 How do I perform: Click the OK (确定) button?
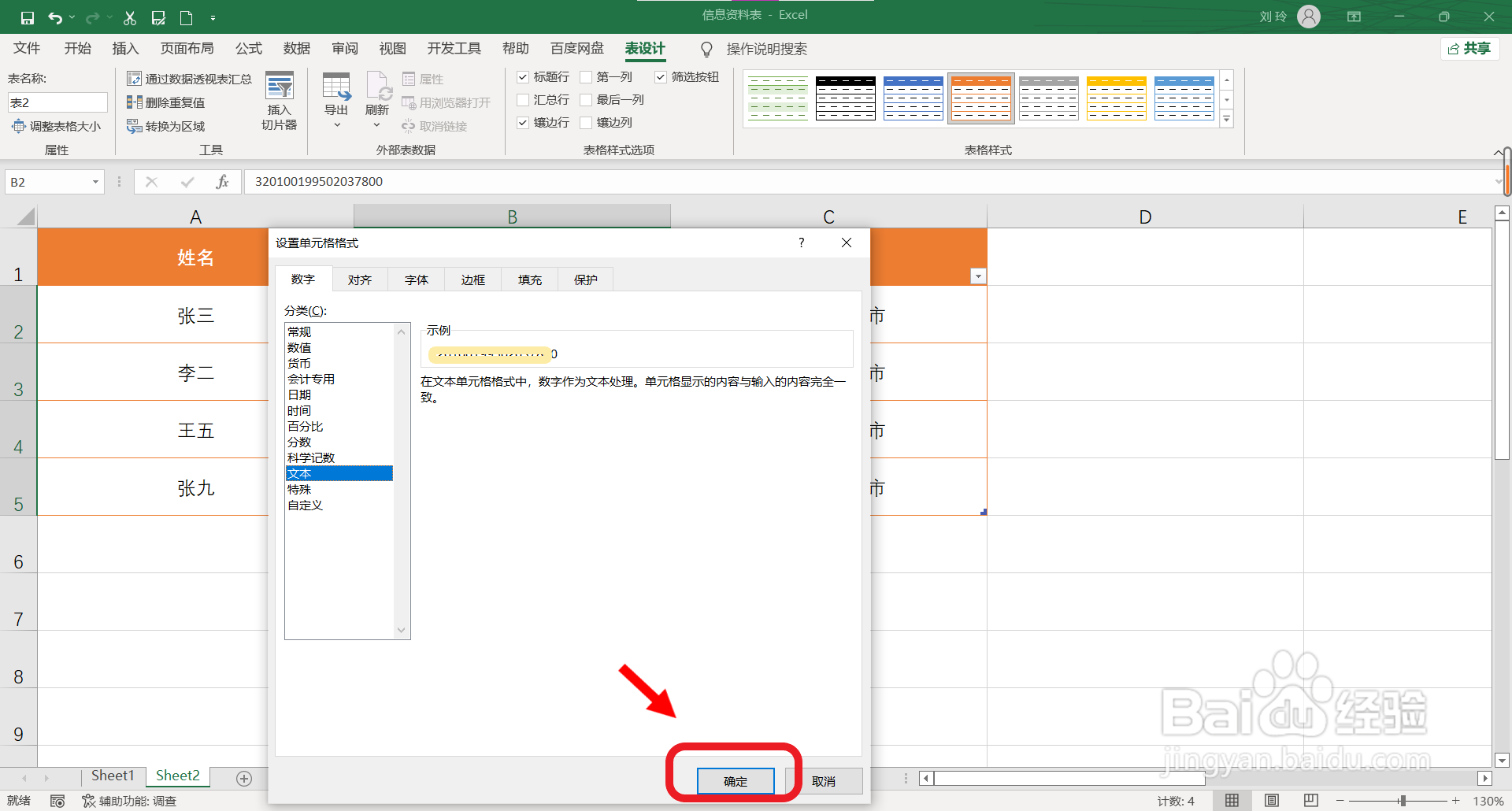(x=736, y=781)
